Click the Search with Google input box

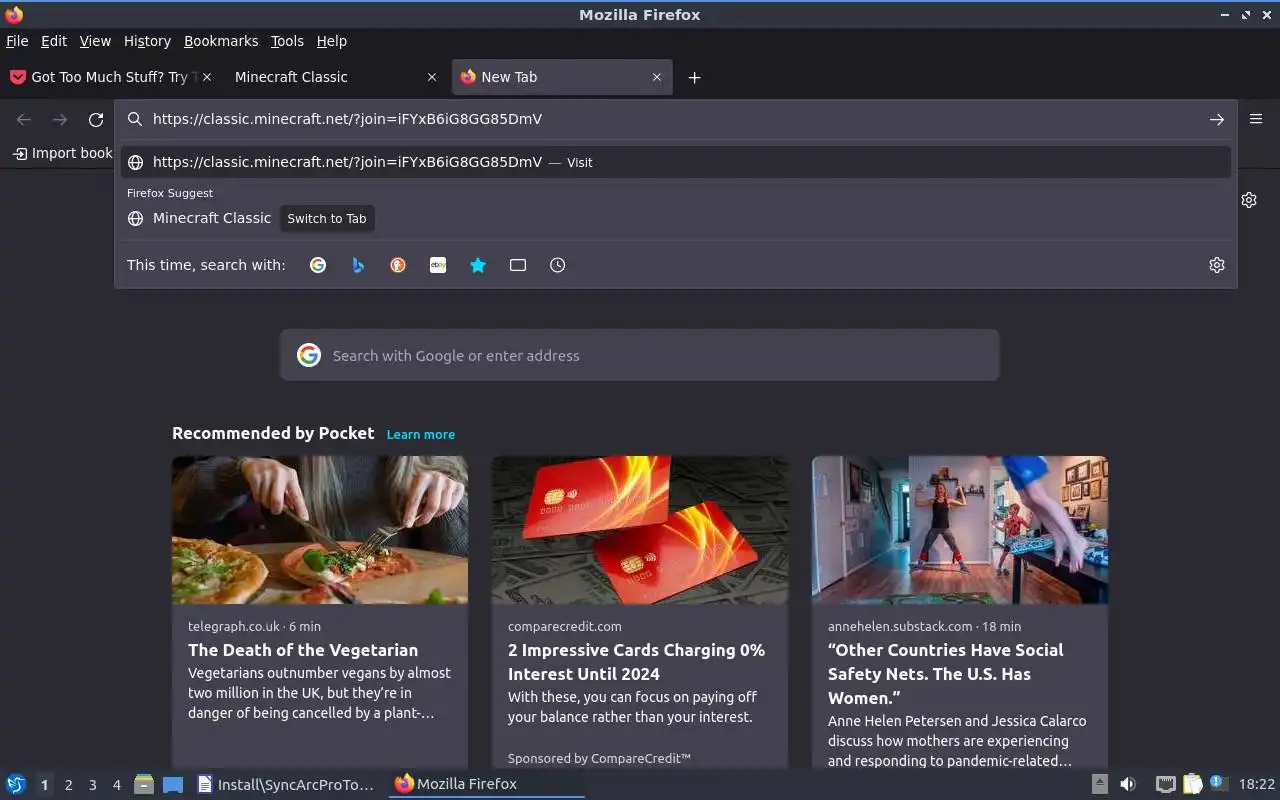[640, 355]
